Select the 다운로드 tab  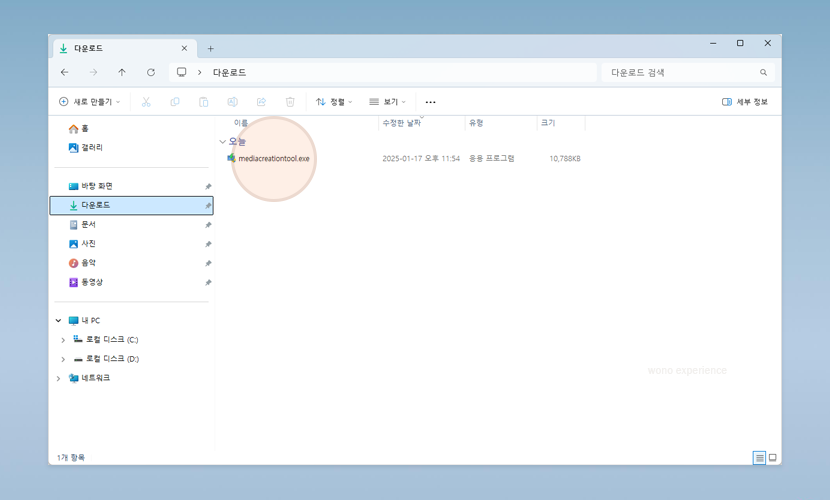(x=125, y=48)
